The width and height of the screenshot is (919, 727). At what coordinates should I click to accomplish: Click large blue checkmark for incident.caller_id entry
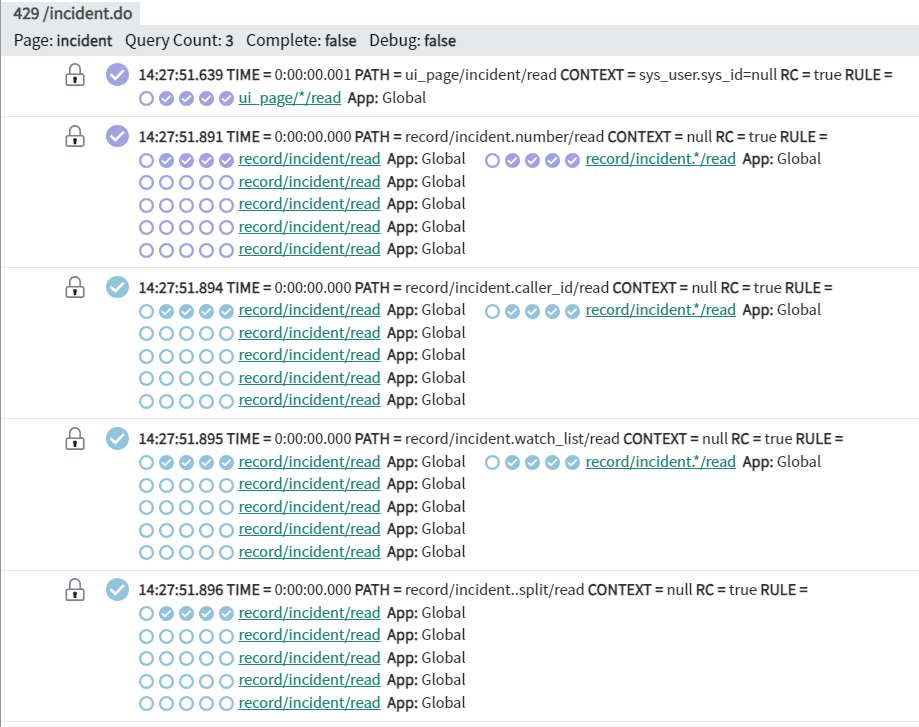pos(117,288)
